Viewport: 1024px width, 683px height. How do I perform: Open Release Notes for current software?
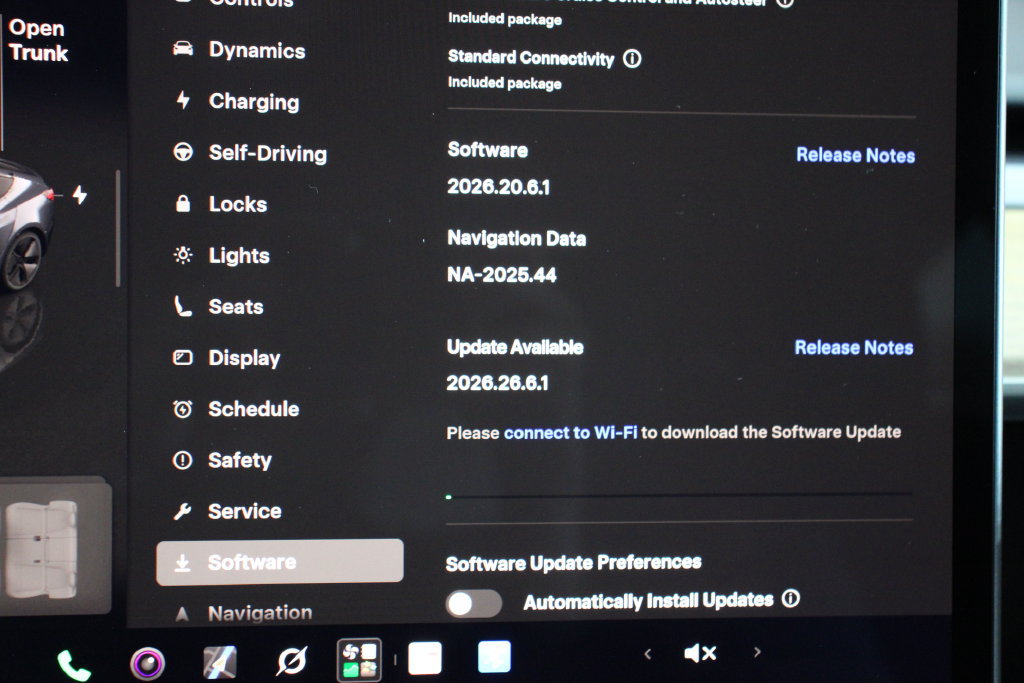pos(856,155)
